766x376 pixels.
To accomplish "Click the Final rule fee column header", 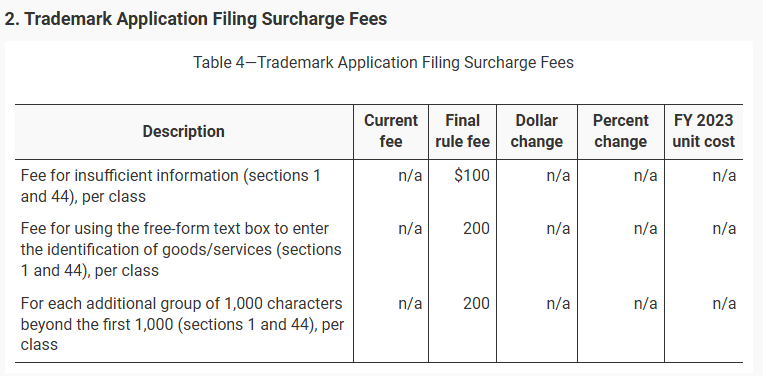I will pos(462,131).
